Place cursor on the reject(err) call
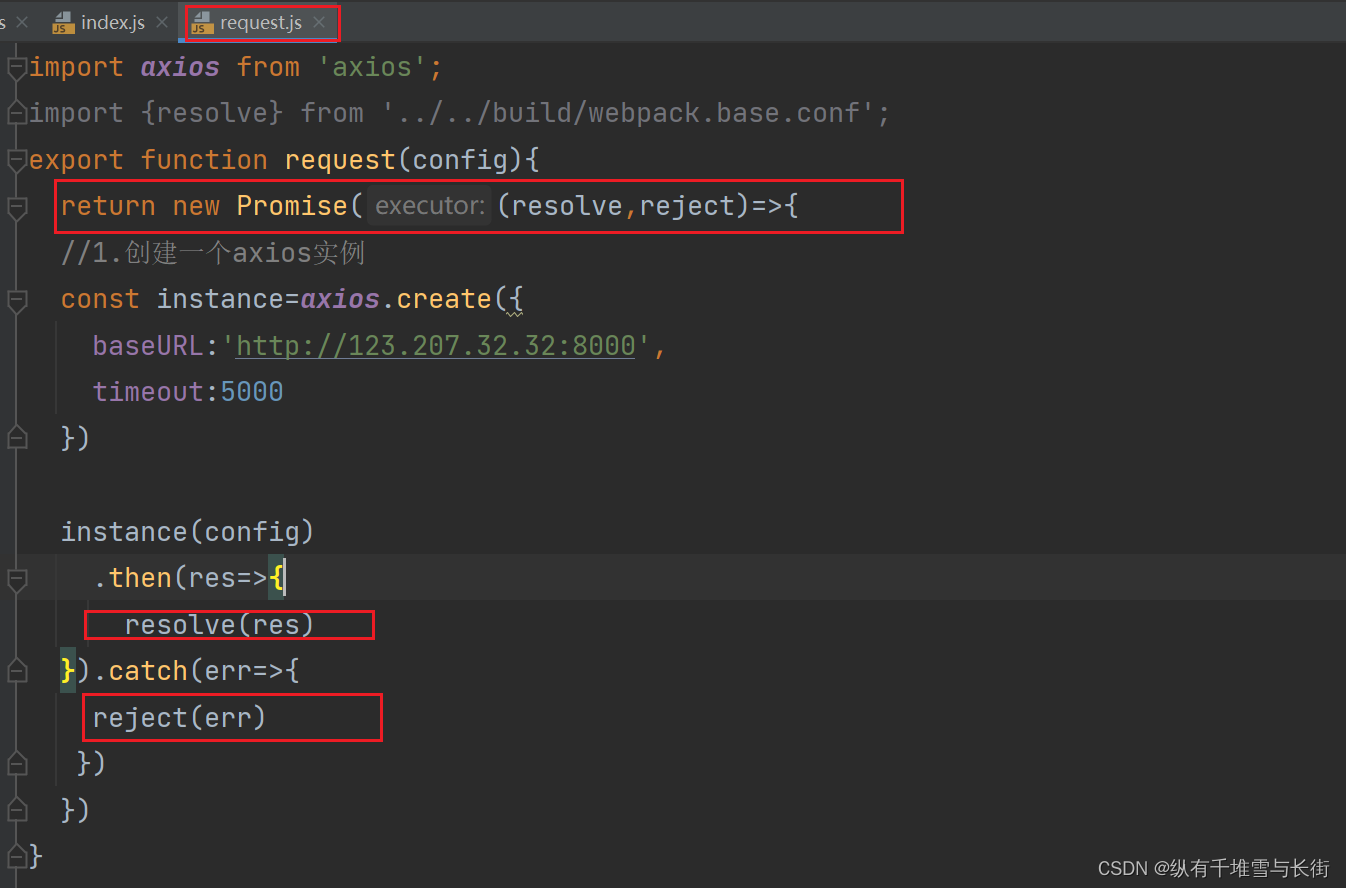The image size is (1346, 888). 179,718
